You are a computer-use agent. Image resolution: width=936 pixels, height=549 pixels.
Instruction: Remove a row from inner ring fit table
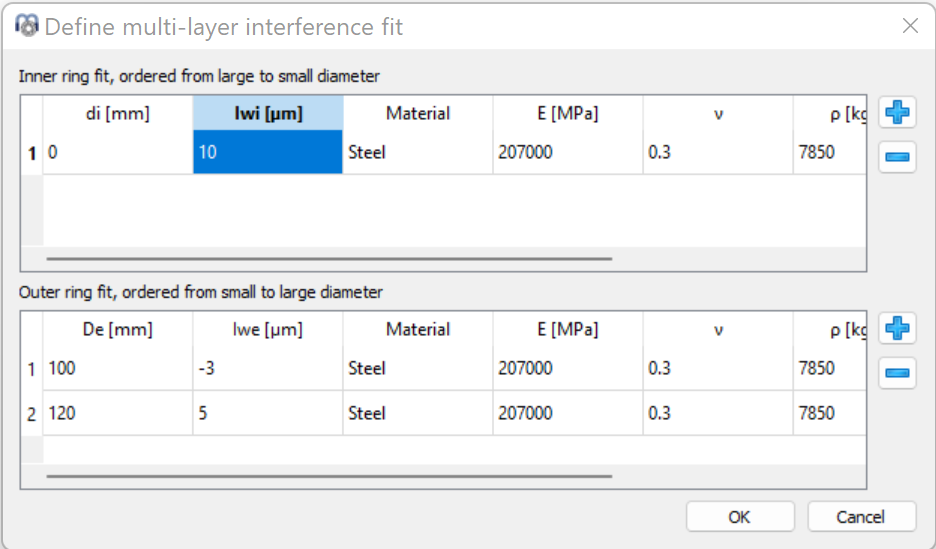click(897, 157)
